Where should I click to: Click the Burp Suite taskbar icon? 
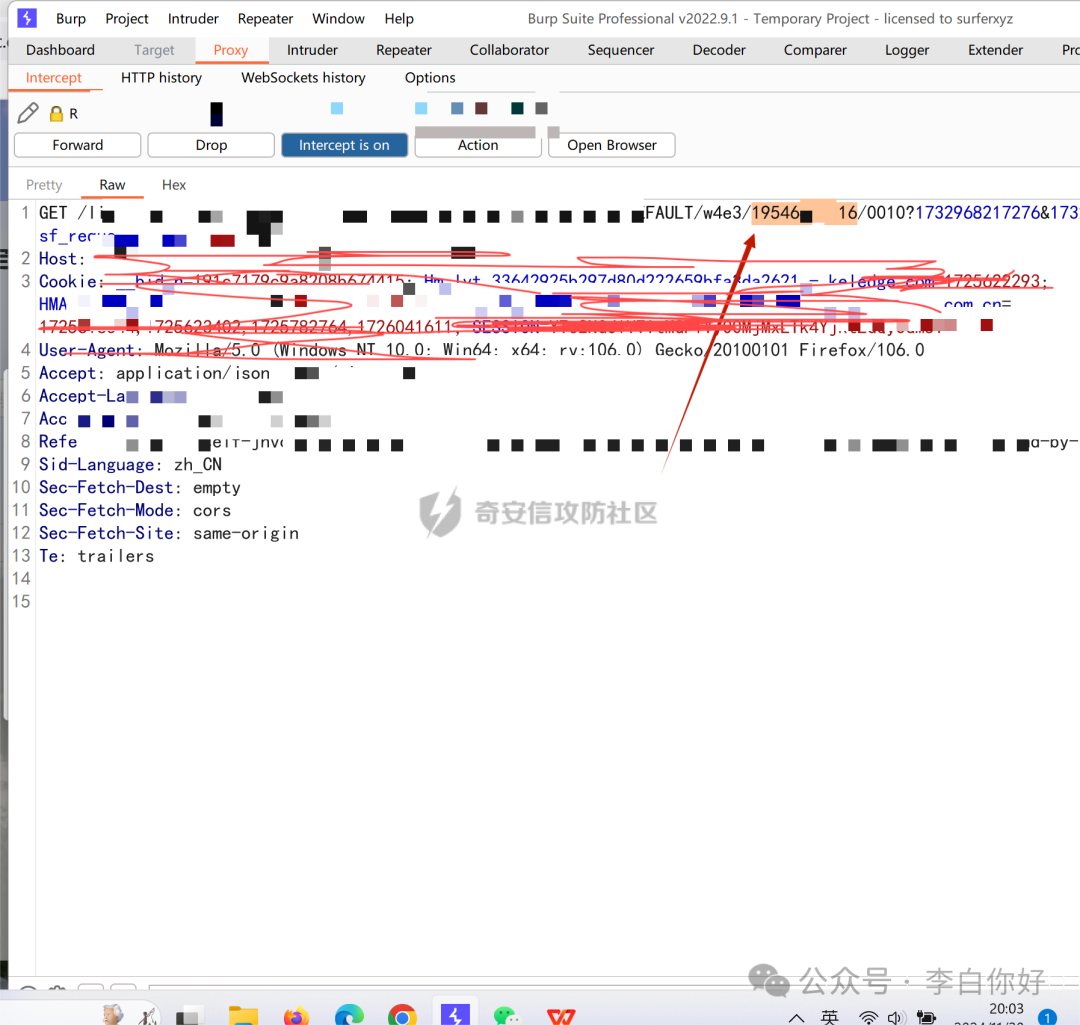(x=455, y=1013)
